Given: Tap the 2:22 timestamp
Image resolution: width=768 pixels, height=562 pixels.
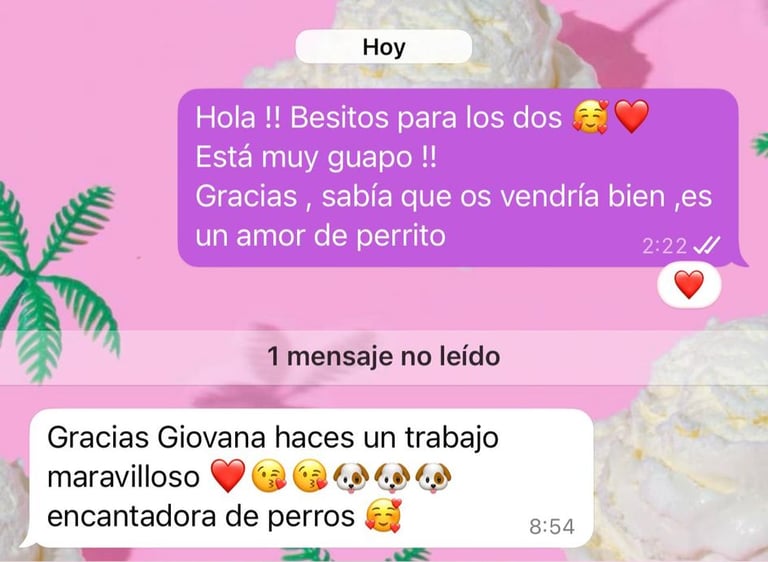Looking at the screenshot, I should pos(664,245).
